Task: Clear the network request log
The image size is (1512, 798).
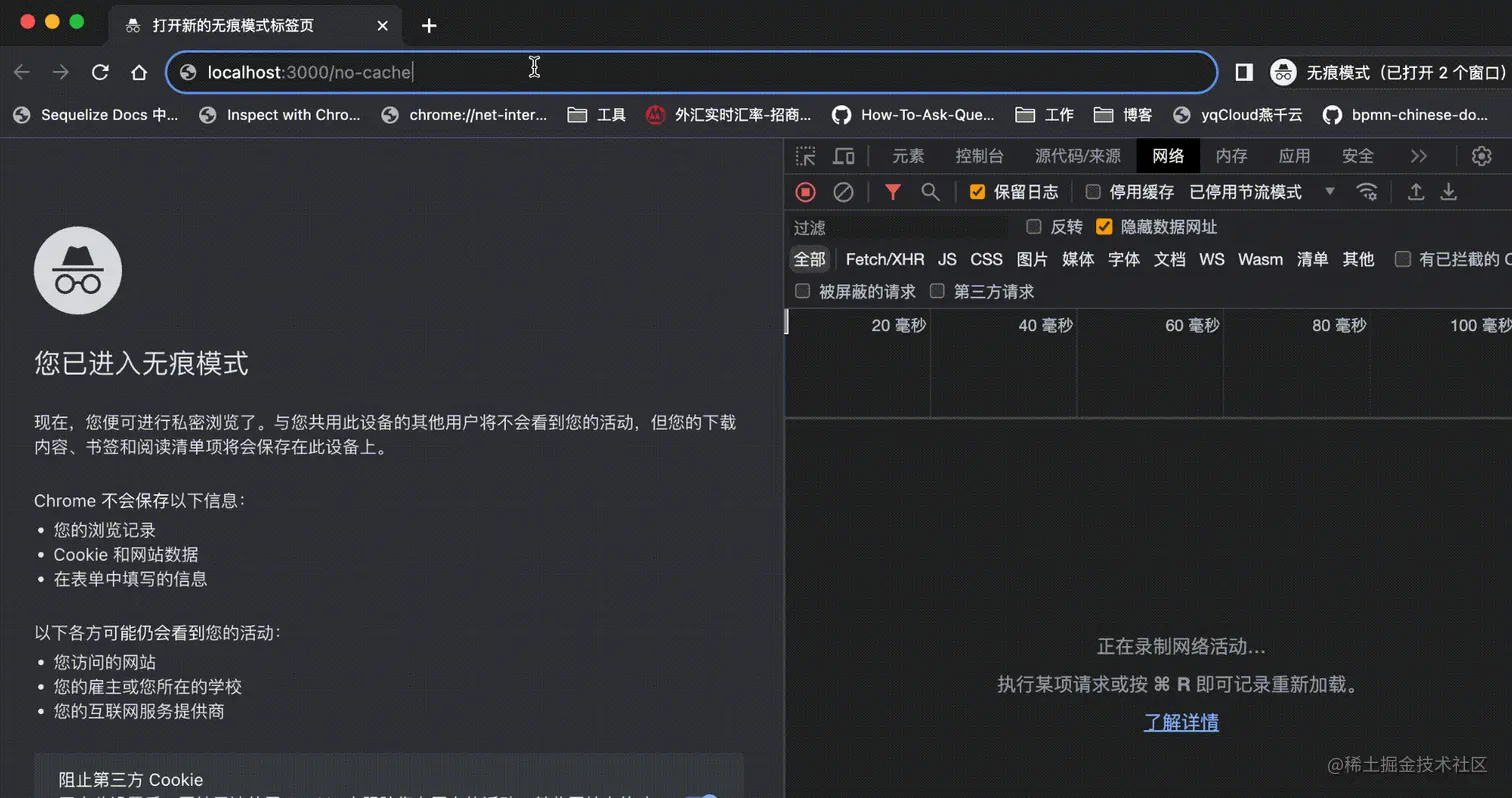Action: click(x=844, y=191)
